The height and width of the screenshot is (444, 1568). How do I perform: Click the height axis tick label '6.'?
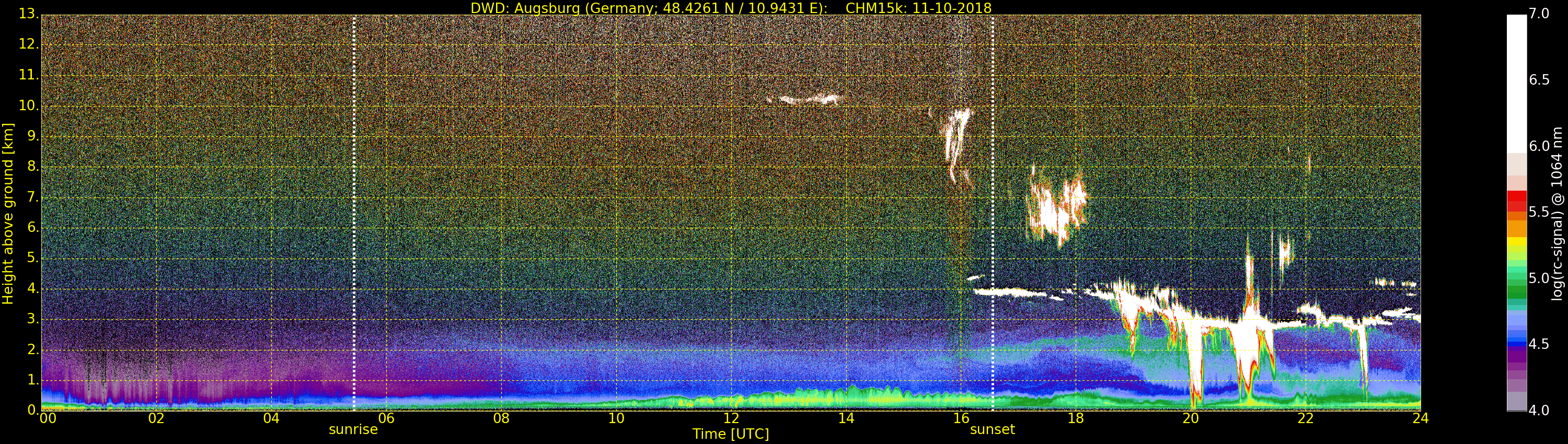pos(33,227)
